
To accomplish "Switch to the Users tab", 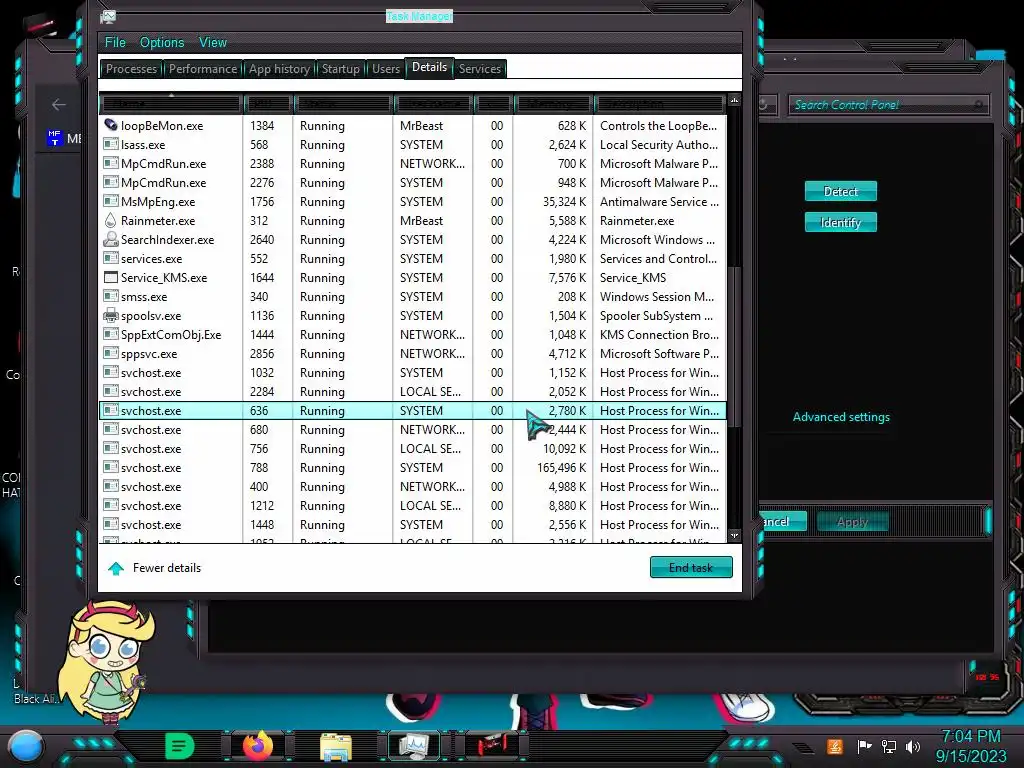I will [x=385, y=69].
